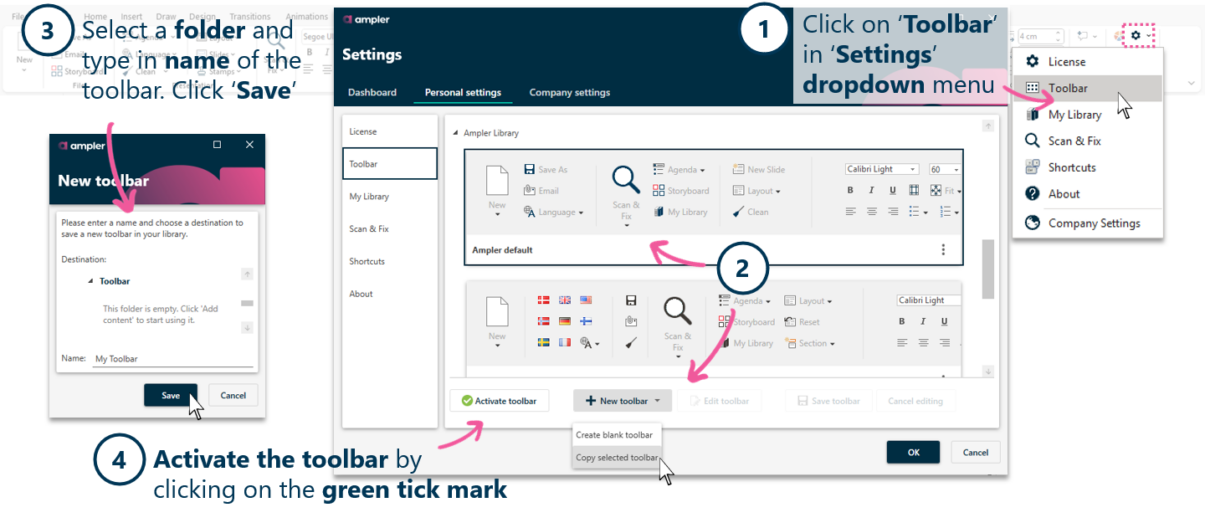Click align right in Ampler default toolbar
The width and height of the screenshot is (1205, 528).
click(x=893, y=212)
